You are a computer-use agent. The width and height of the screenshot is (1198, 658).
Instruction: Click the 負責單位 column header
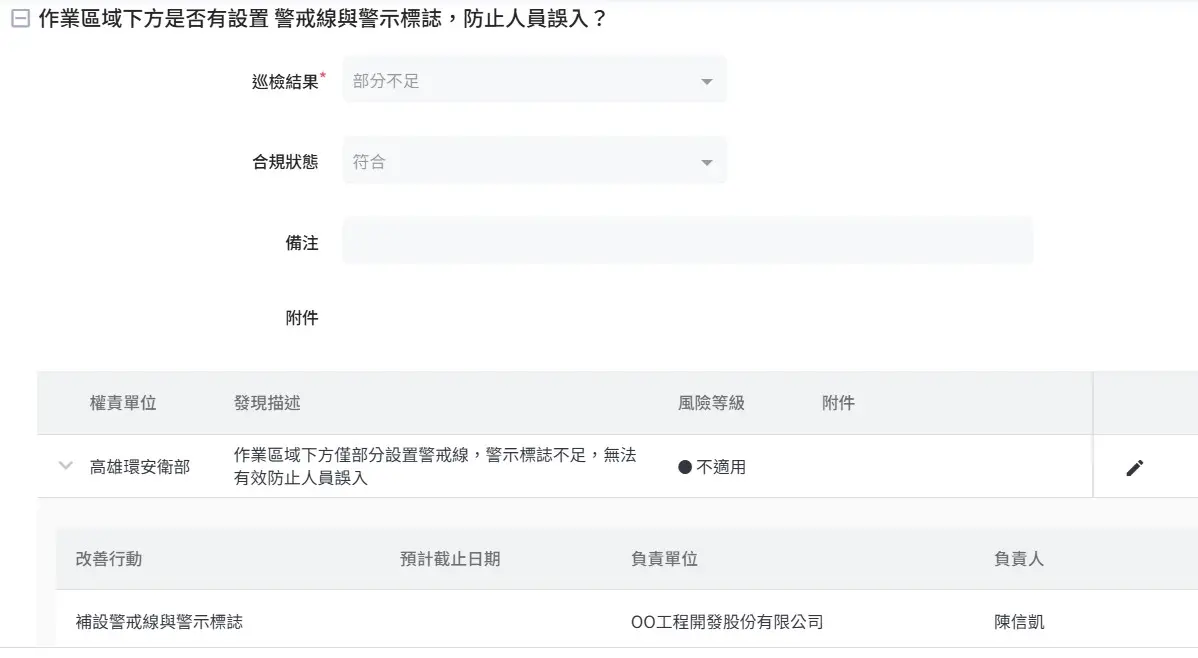(664, 559)
